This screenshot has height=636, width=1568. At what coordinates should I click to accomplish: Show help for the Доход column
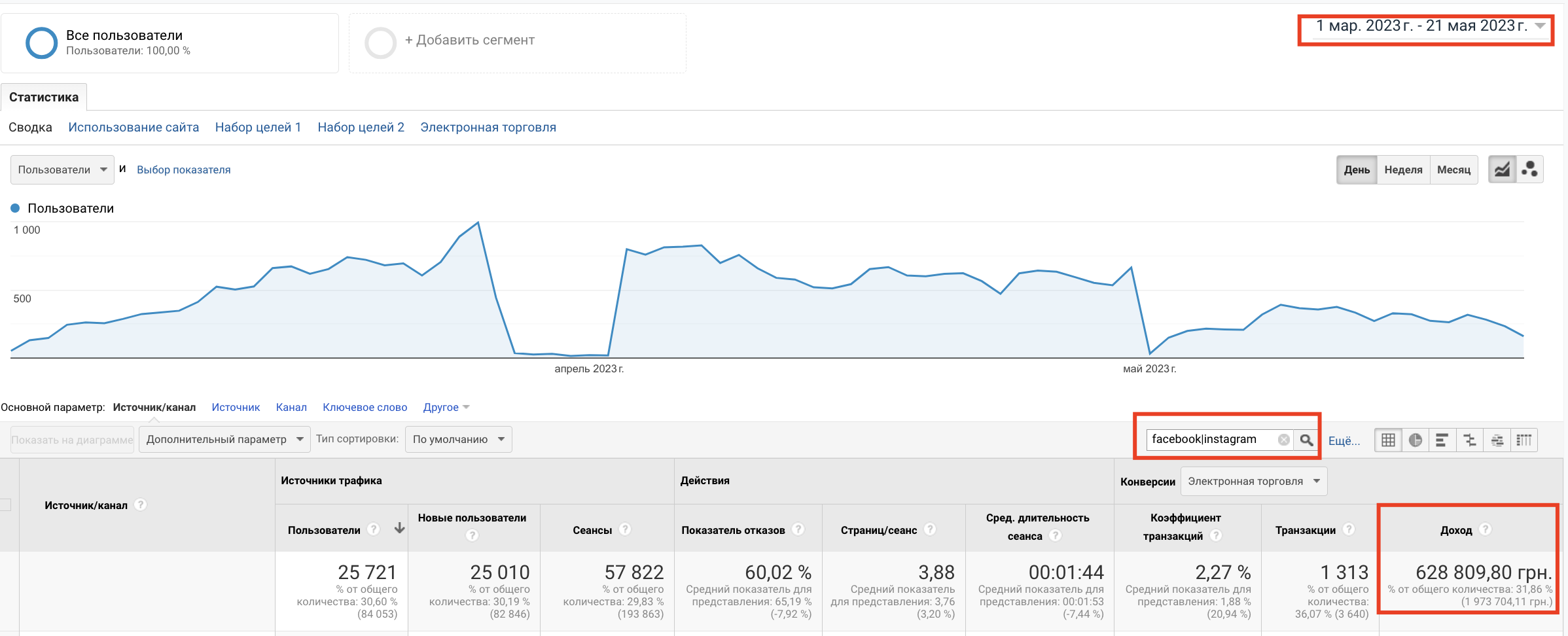pos(1486,529)
